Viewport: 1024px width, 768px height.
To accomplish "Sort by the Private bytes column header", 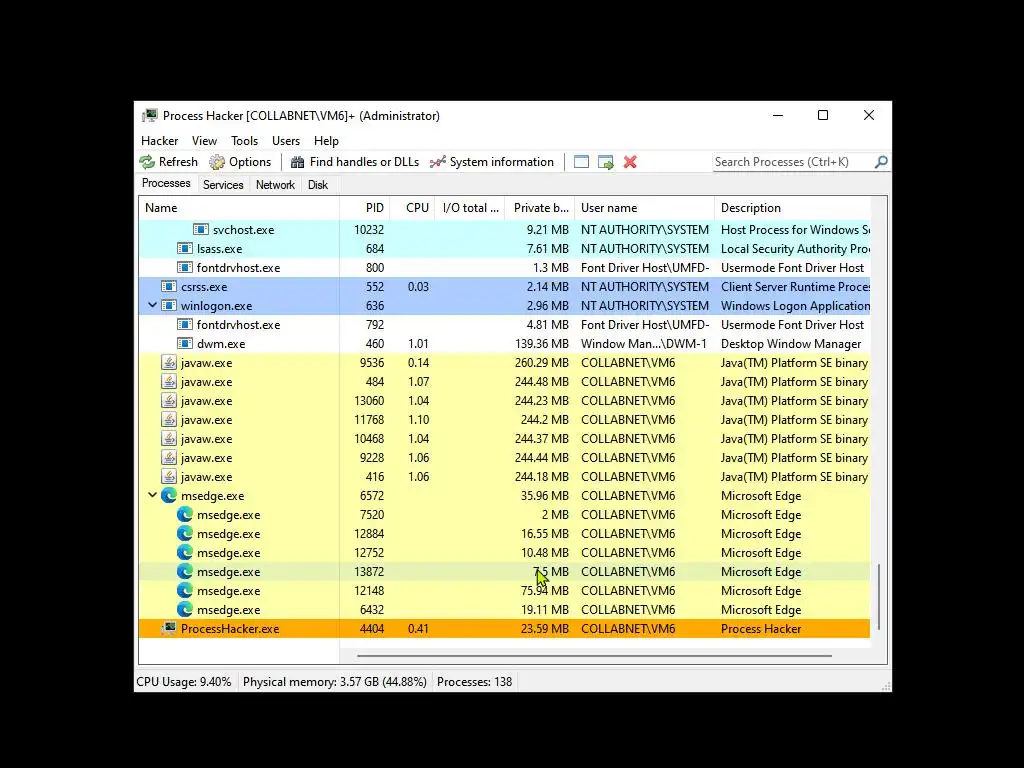I will 539,208.
